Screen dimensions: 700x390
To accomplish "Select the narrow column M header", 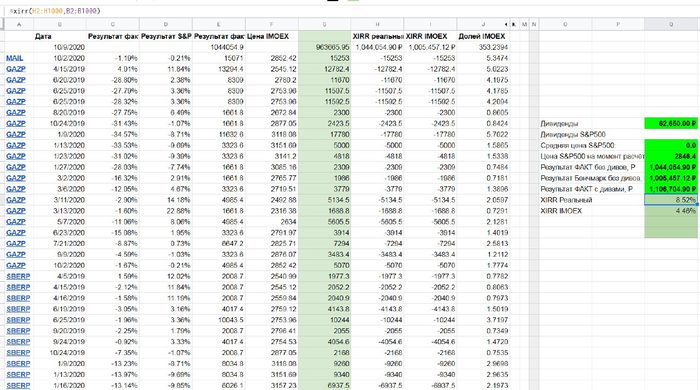I will tap(525, 25).
